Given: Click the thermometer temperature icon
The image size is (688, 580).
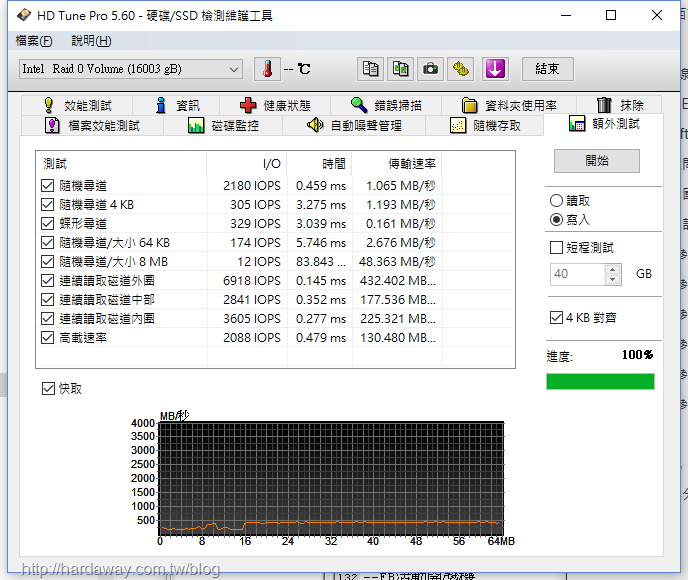Looking at the screenshot, I should coord(267,69).
